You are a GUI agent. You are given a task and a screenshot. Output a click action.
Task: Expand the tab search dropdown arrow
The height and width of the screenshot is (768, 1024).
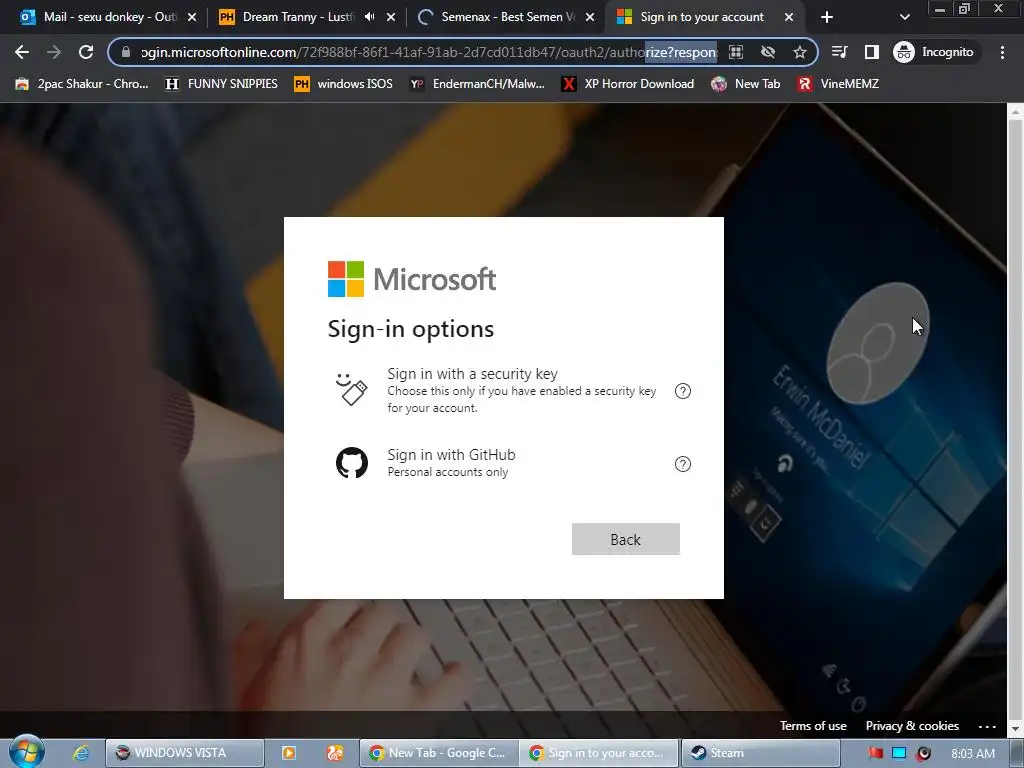(904, 17)
